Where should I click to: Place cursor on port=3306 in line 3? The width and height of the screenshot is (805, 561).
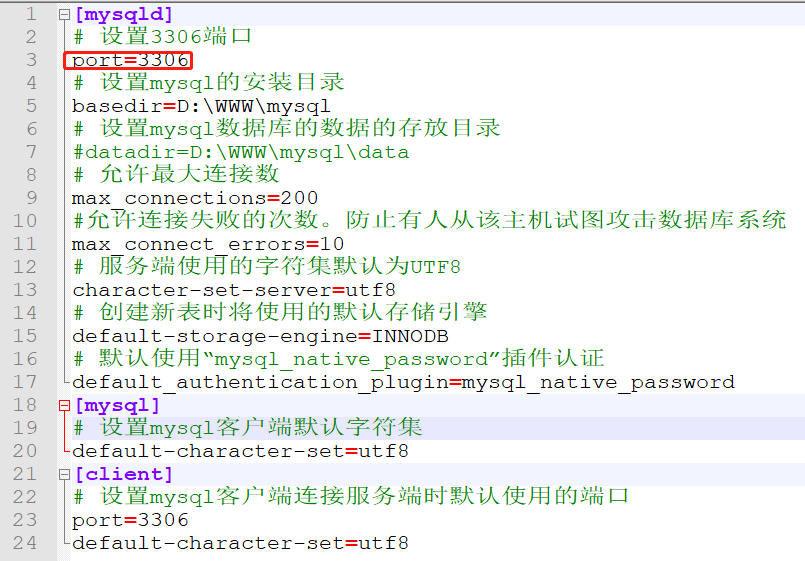(130, 61)
